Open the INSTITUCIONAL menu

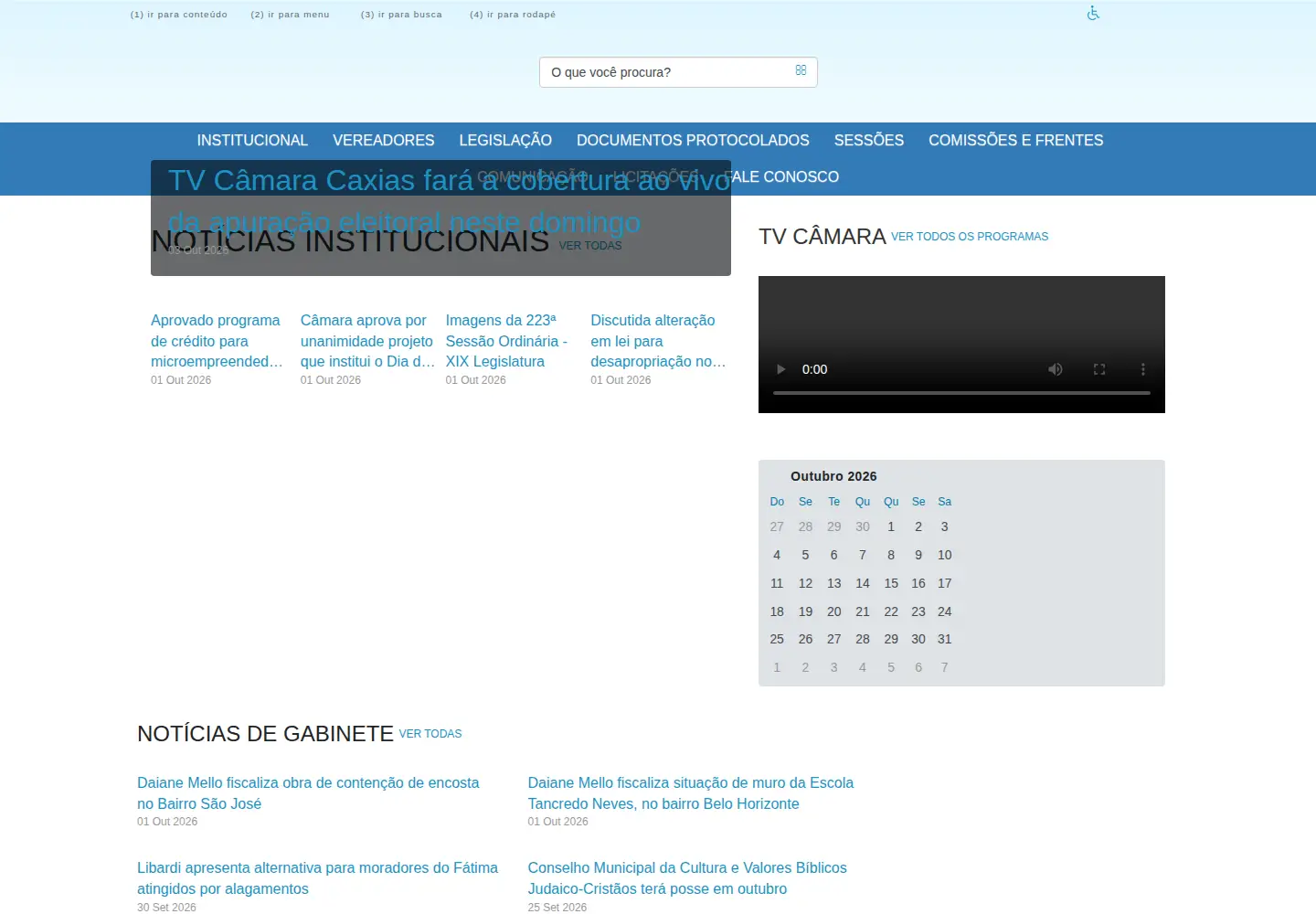[x=252, y=140]
